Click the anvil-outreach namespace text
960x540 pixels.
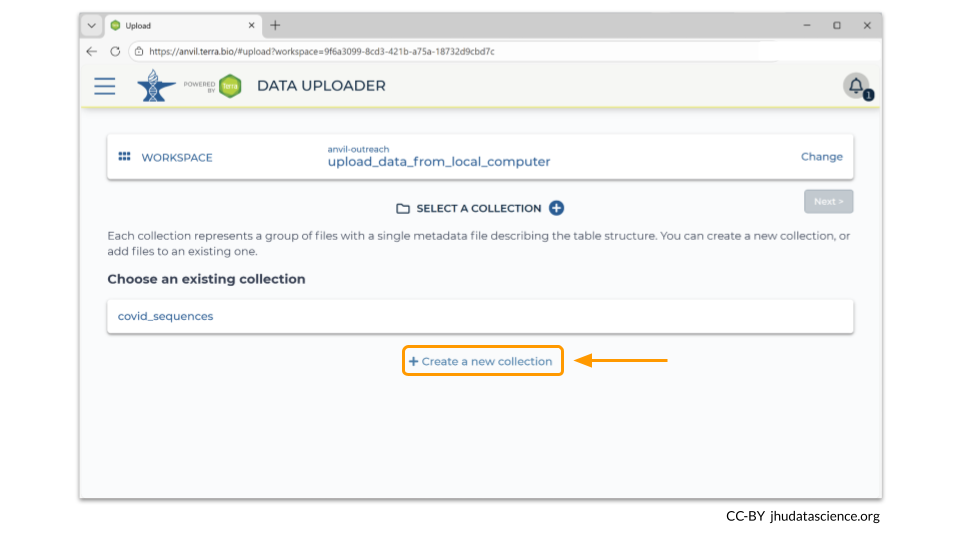358,149
